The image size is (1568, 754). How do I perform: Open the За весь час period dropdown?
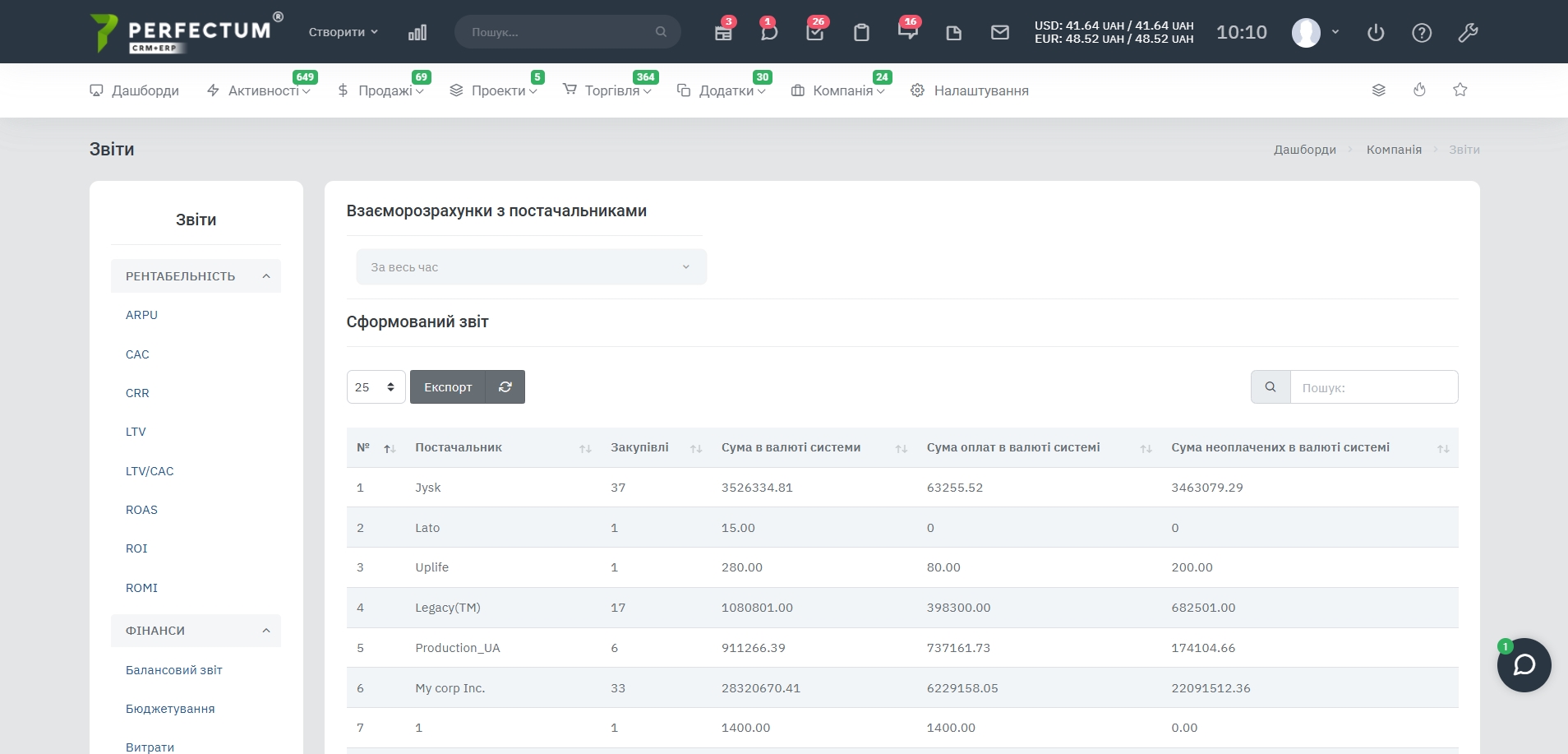[x=531, y=267]
